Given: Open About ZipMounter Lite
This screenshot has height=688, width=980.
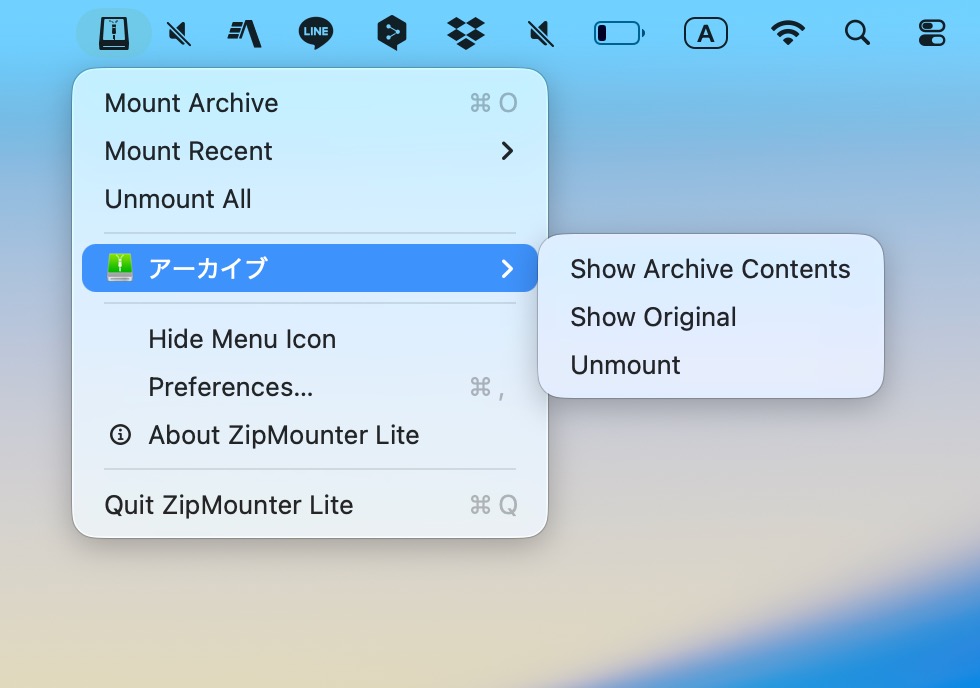Looking at the screenshot, I should [x=283, y=435].
